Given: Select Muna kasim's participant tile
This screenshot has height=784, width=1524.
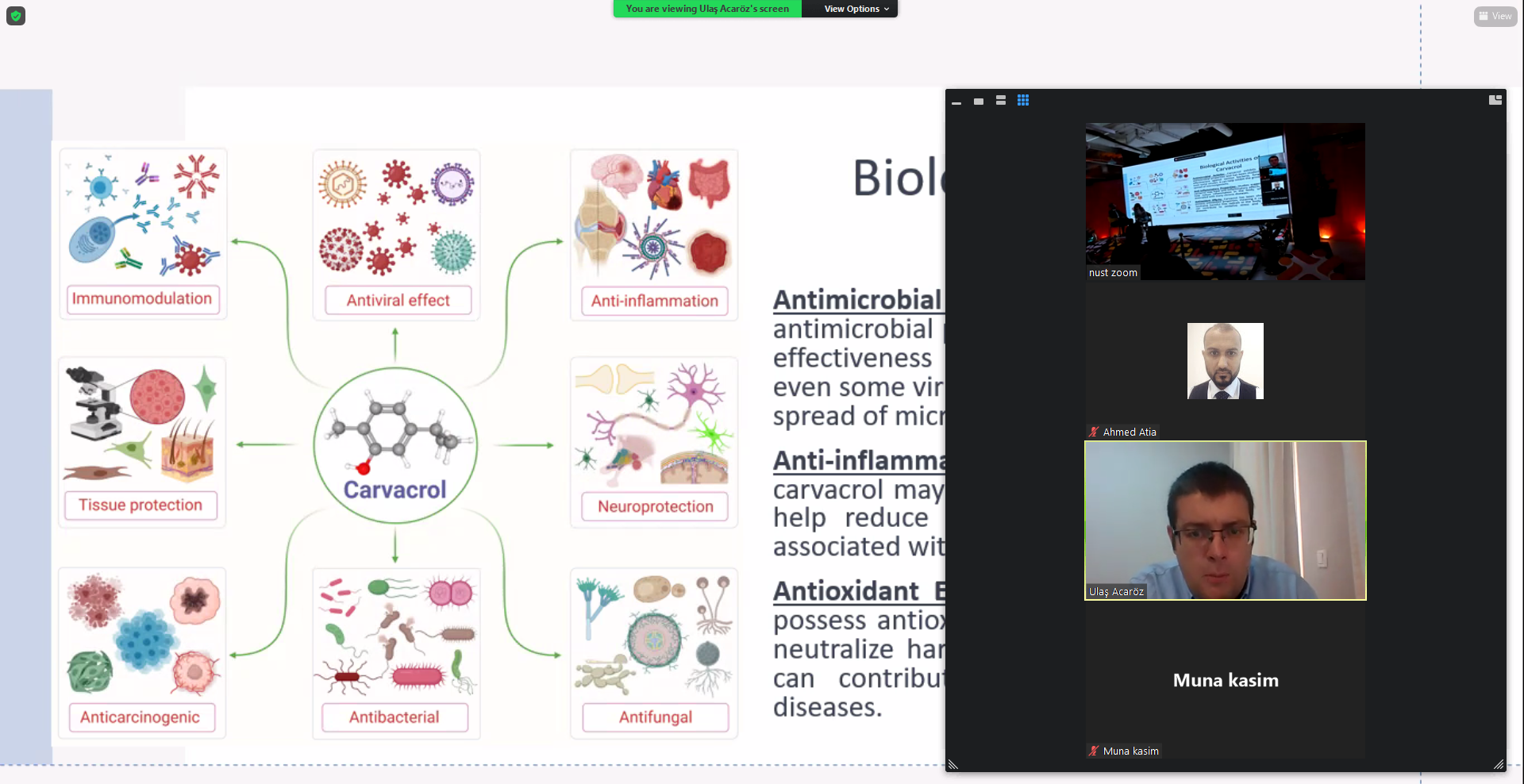Looking at the screenshot, I should pos(1225,680).
